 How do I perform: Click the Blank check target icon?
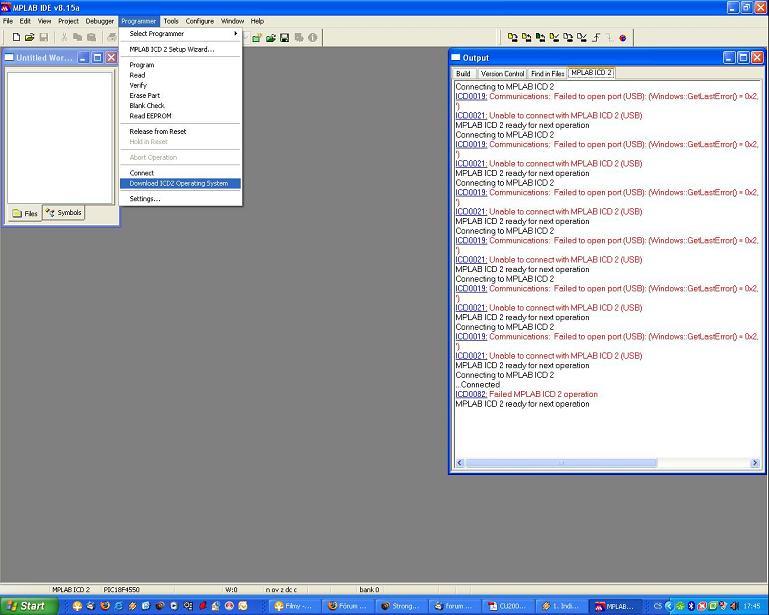pyautogui.click(x=582, y=37)
